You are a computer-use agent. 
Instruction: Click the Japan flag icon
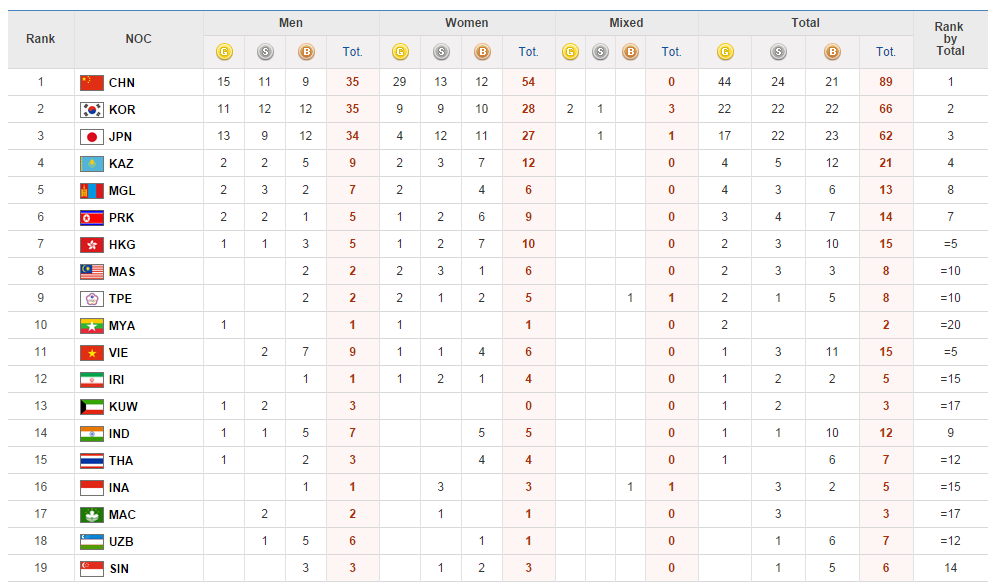coord(92,137)
